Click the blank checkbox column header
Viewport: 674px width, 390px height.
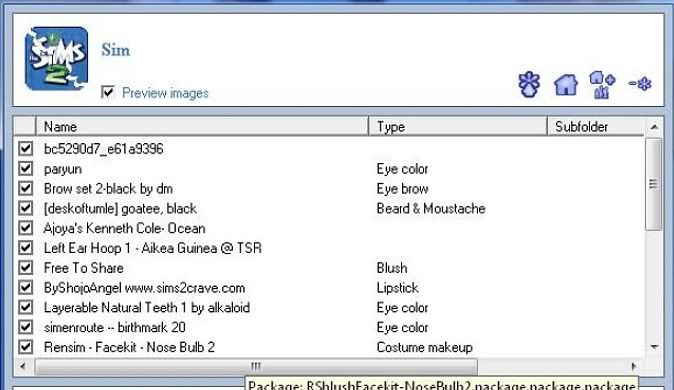click(x=25, y=126)
